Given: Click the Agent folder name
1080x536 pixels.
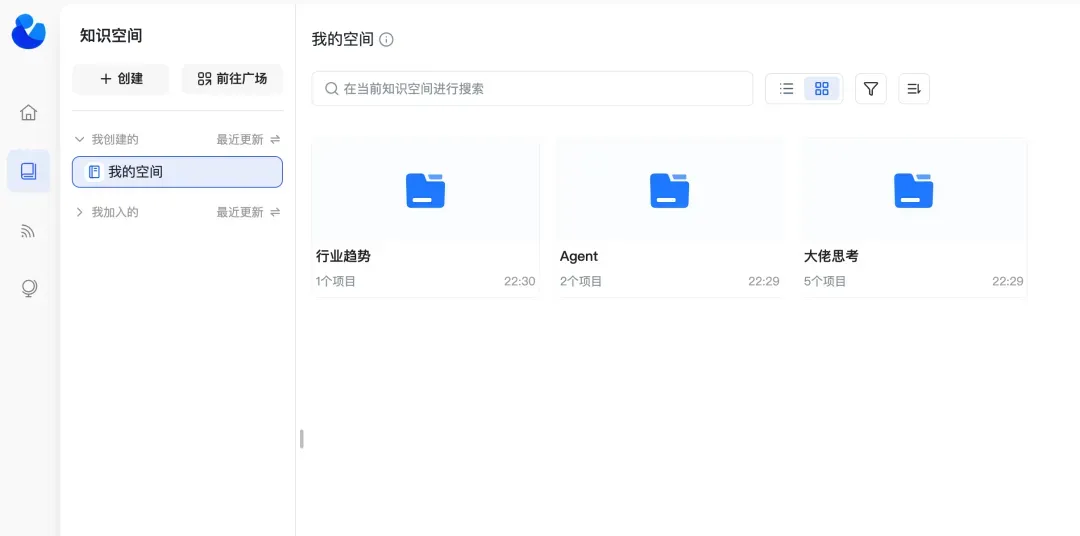Looking at the screenshot, I should tap(579, 256).
